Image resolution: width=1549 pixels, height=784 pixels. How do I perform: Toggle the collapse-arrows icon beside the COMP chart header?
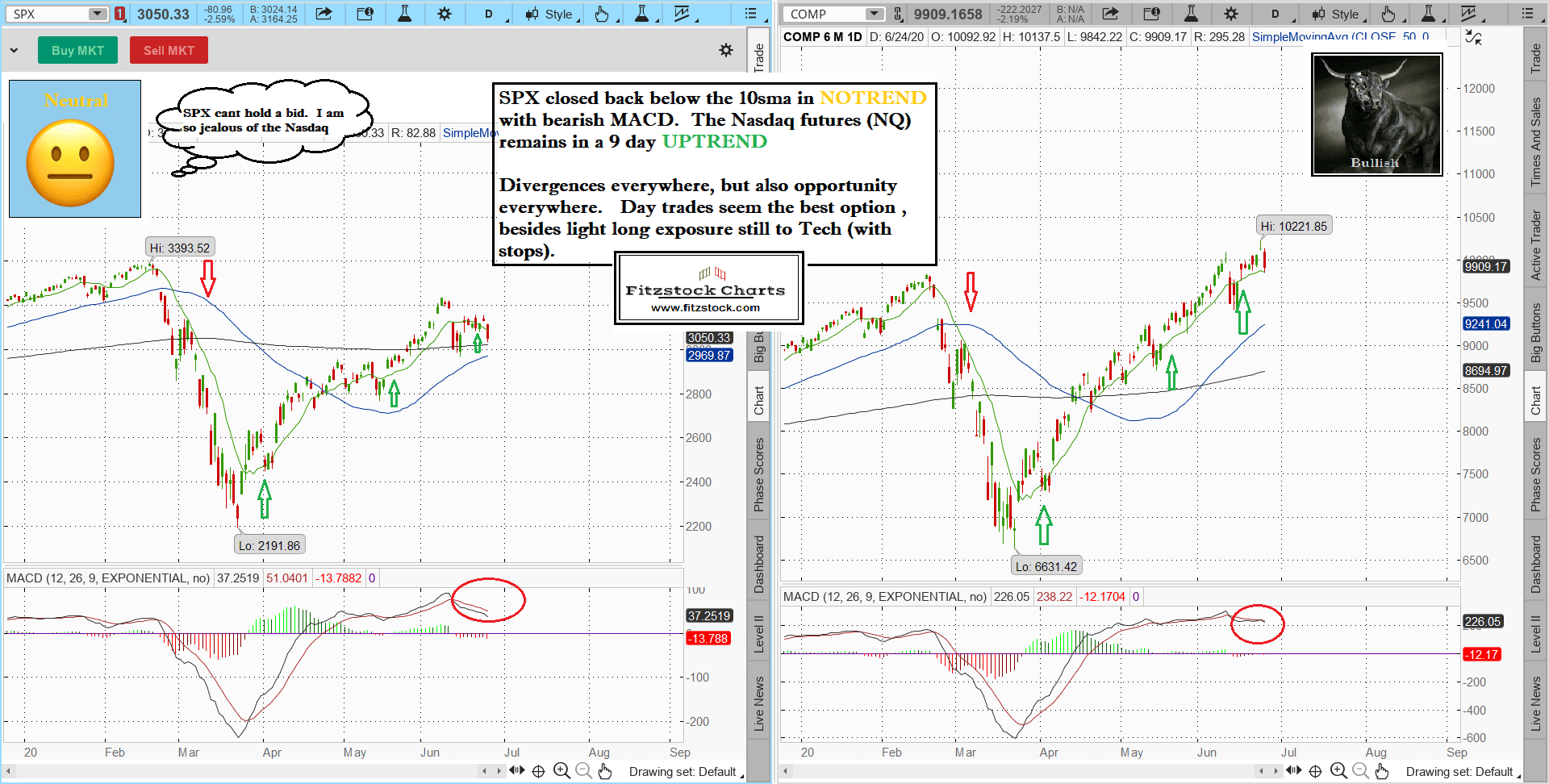click(x=1473, y=37)
